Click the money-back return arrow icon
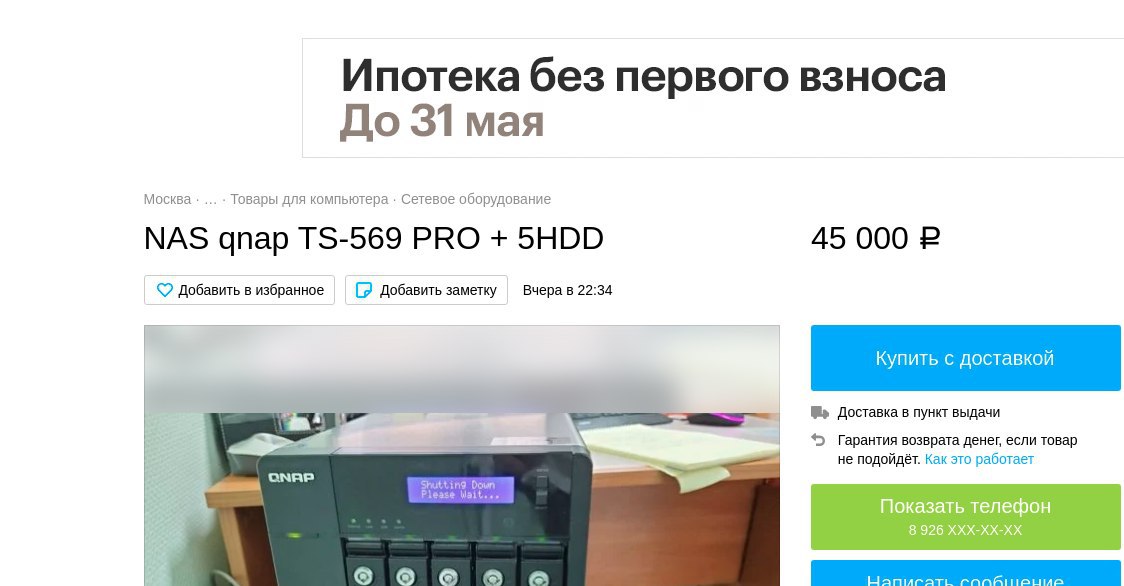Screen dimensions: 1124x586 click(x=818, y=440)
